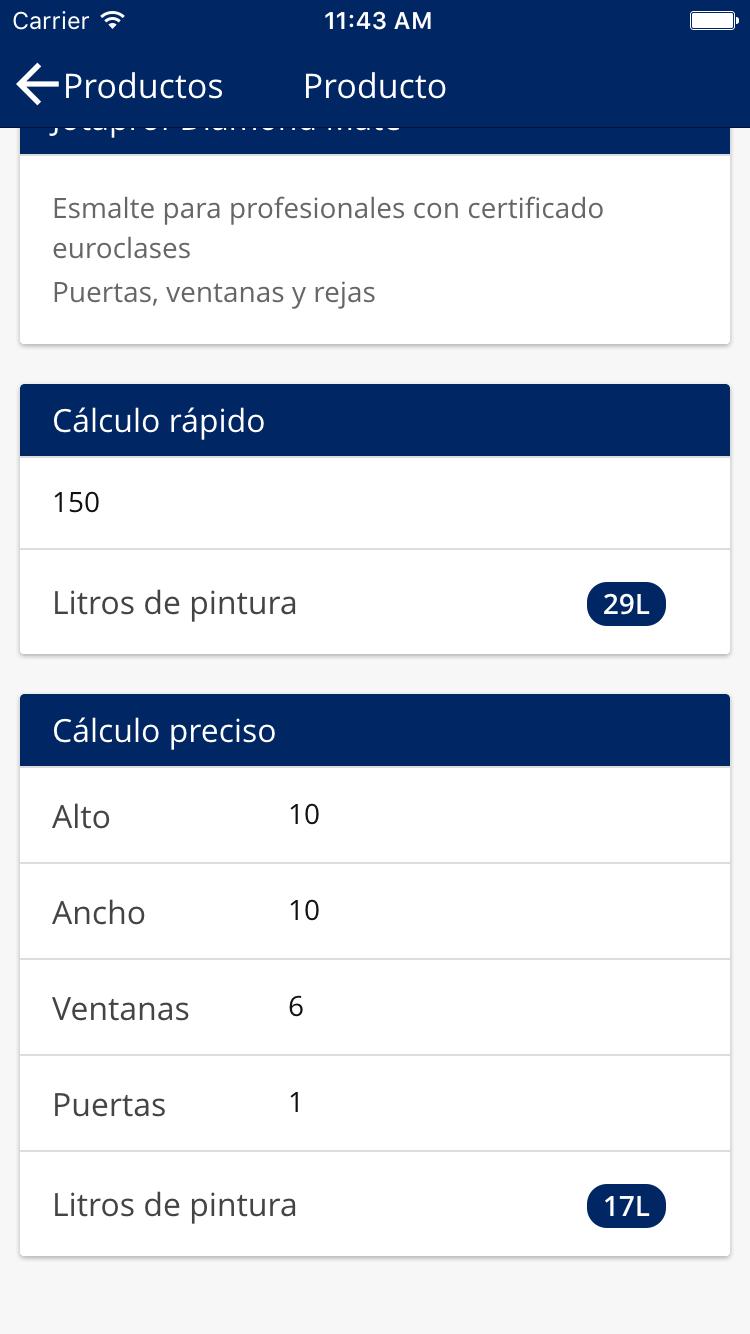This screenshot has height=1334, width=750.
Task: Edit the Puertas count field
Action: click(500, 1103)
